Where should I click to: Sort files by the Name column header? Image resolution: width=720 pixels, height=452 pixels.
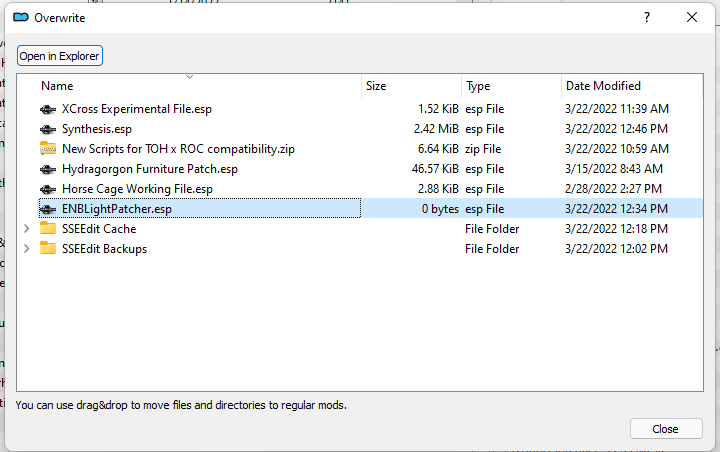point(57,86)
